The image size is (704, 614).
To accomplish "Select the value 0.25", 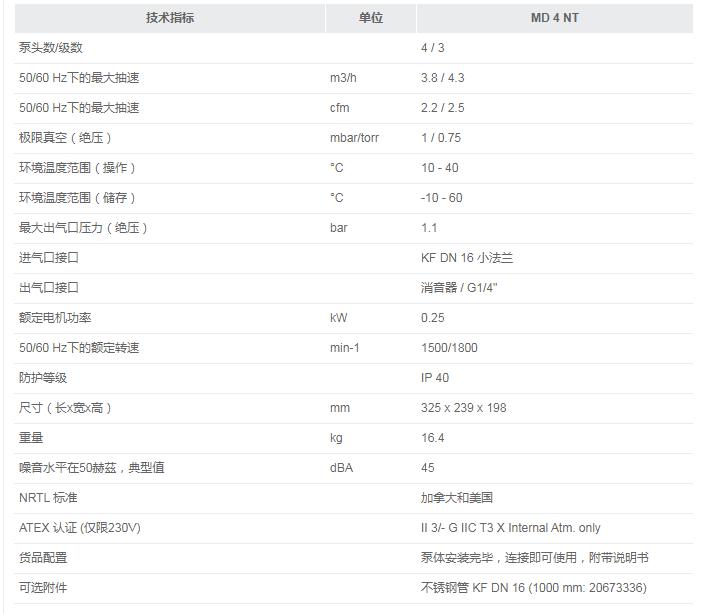I will click(x=433, y=318).
